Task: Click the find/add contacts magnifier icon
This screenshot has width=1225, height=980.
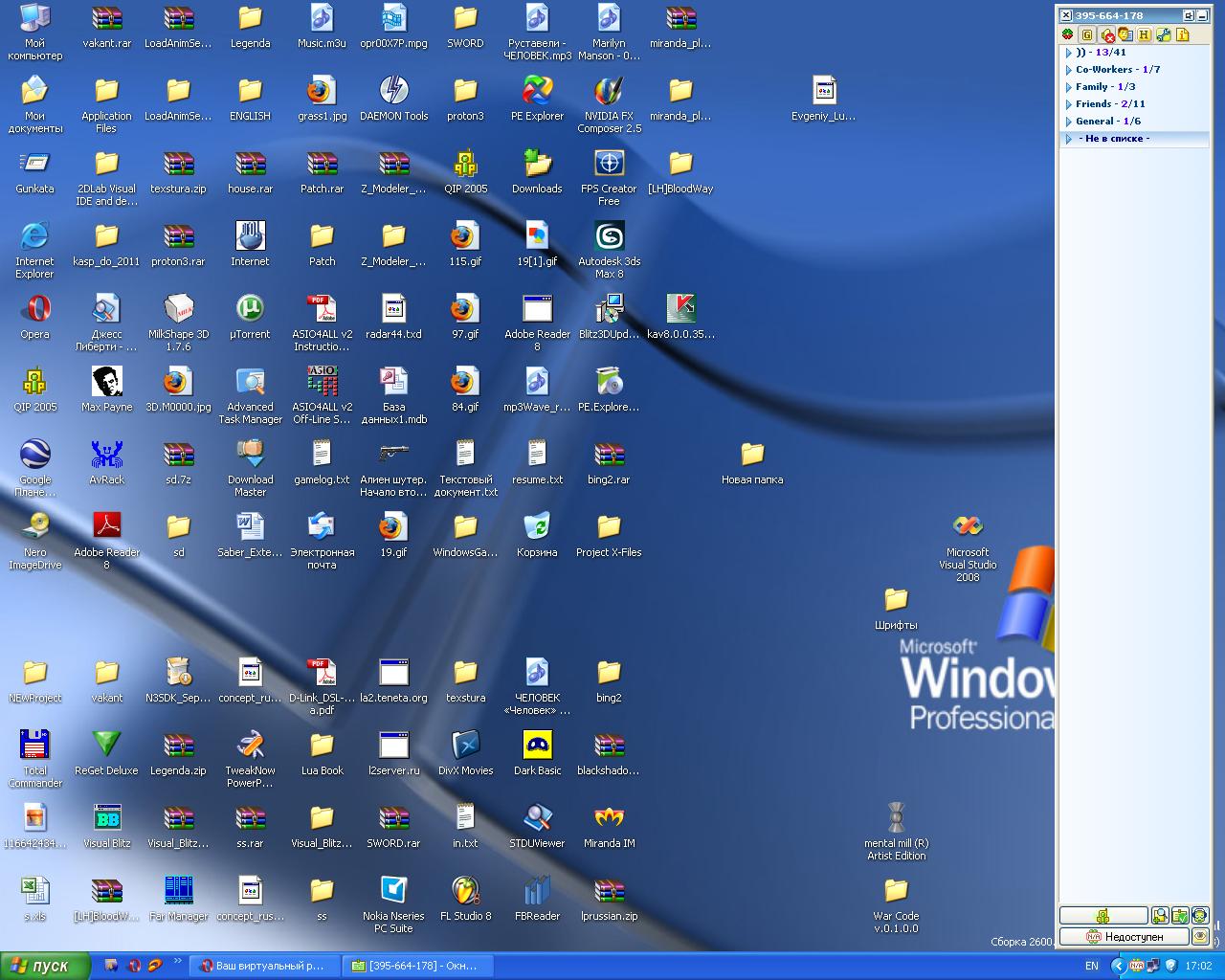Action: (x=1160, y=916)
